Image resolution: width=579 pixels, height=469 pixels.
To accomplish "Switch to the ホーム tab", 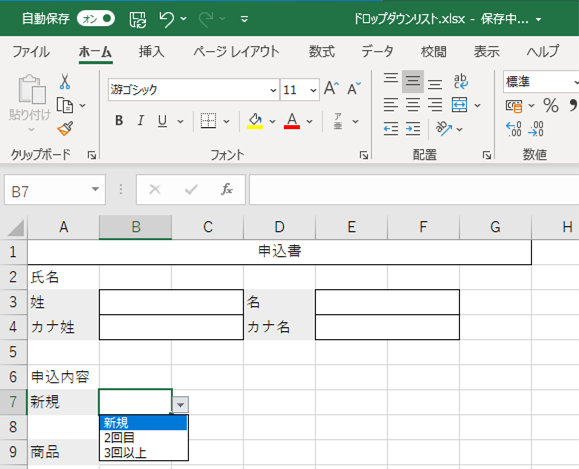I will point(95,52).
